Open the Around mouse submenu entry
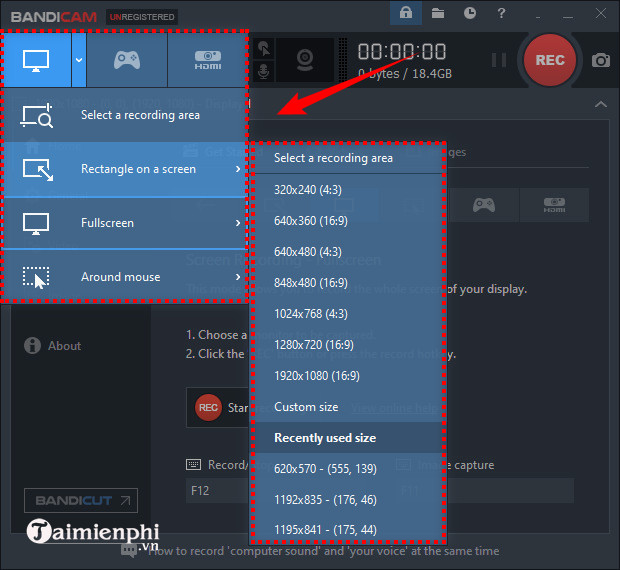 tap(125, 277)
